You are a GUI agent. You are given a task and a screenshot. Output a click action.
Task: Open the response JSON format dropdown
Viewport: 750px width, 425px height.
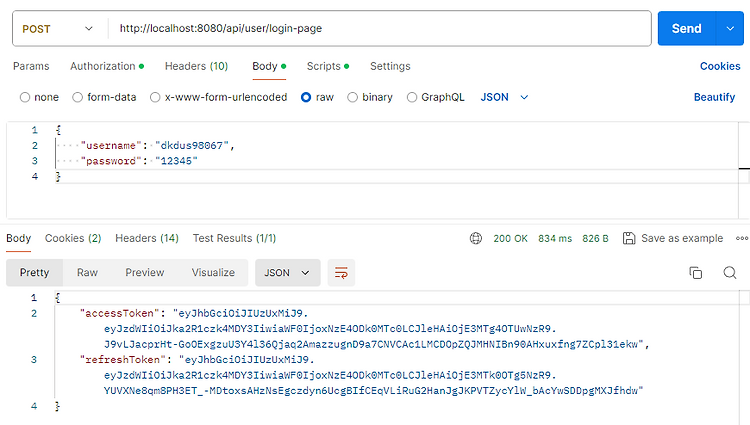point(287,272)
